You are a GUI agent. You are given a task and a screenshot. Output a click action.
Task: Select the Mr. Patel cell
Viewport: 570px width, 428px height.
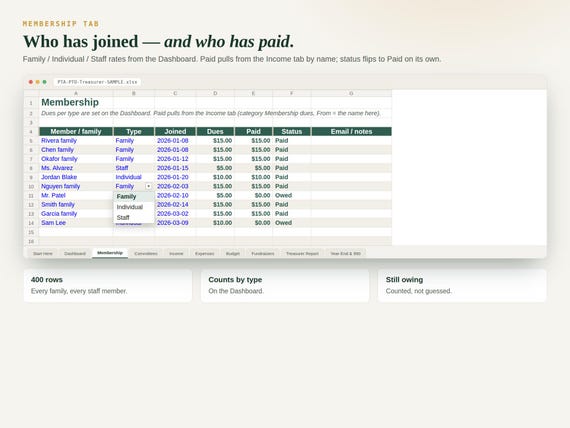[x=76, y=195]
